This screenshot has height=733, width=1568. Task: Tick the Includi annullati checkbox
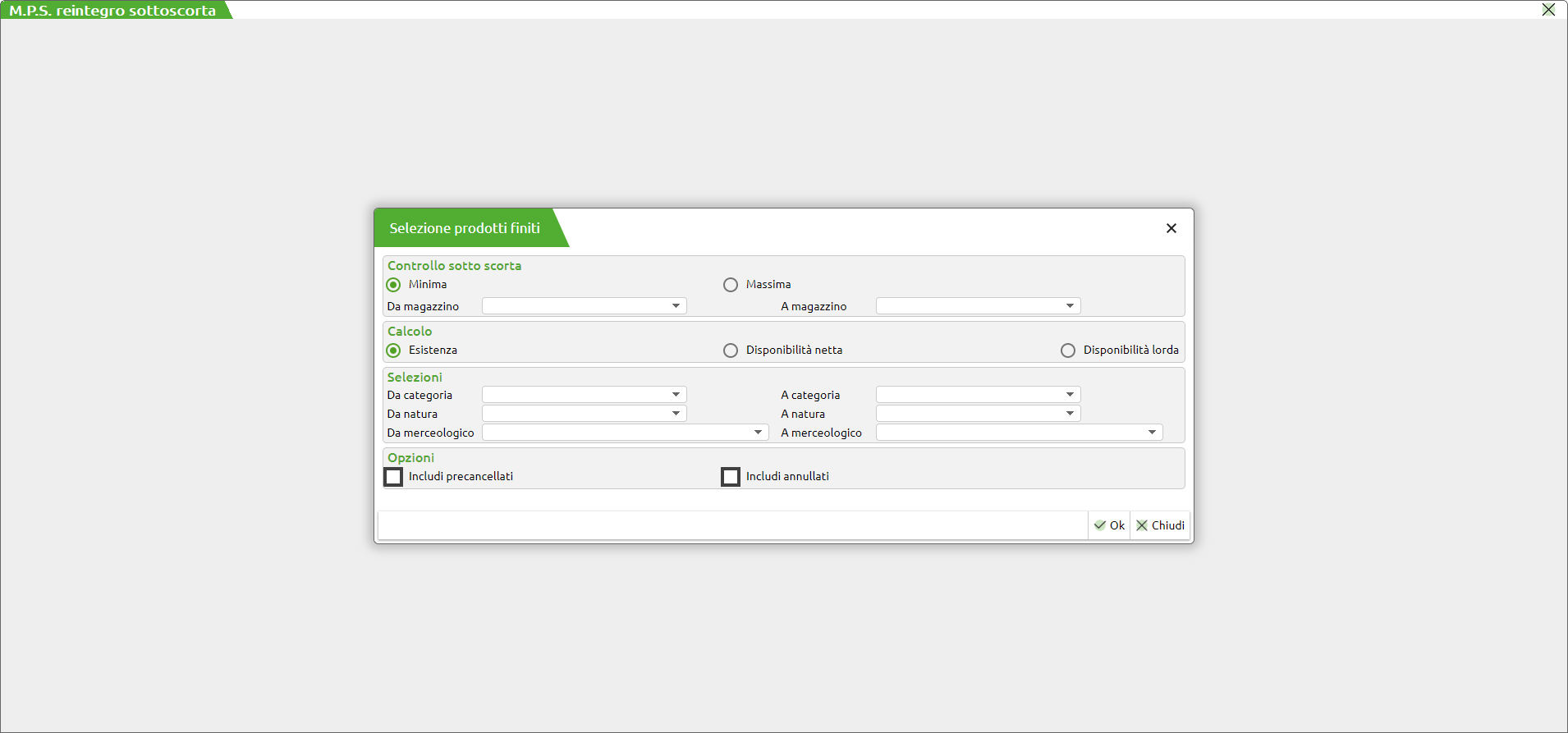click(731, 477)
